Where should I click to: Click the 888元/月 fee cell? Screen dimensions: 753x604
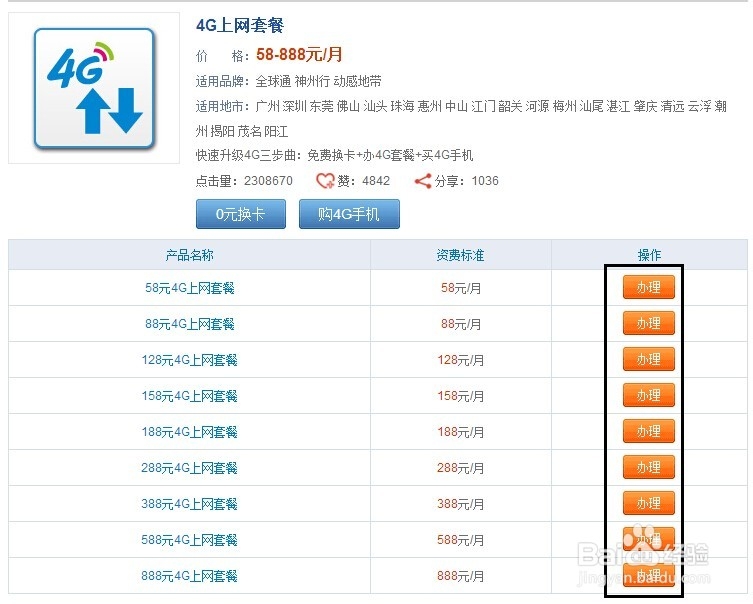coord(461,576)
